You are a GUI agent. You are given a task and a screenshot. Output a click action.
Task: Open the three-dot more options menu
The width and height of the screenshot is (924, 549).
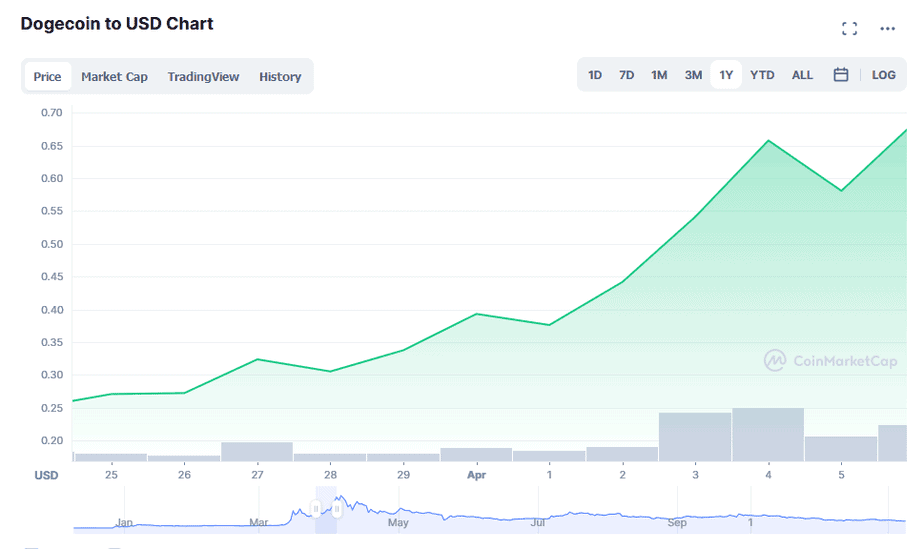click(x=887, y=28)
